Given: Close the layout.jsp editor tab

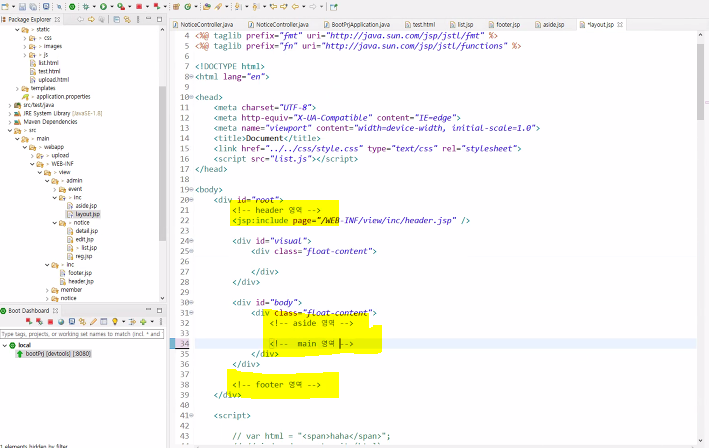Looking at the screenshot, I should [x=620, y=24].
